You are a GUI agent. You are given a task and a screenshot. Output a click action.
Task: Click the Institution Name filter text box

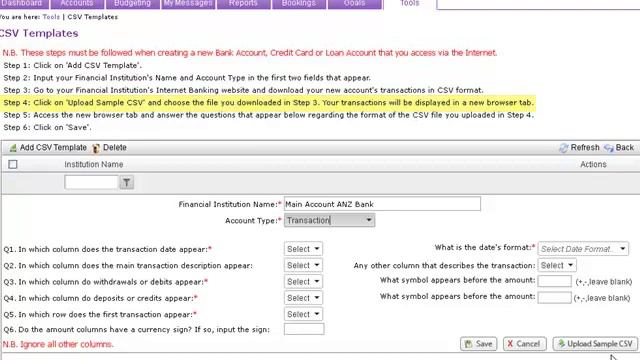pyautogui.click(x=91, y=182)
